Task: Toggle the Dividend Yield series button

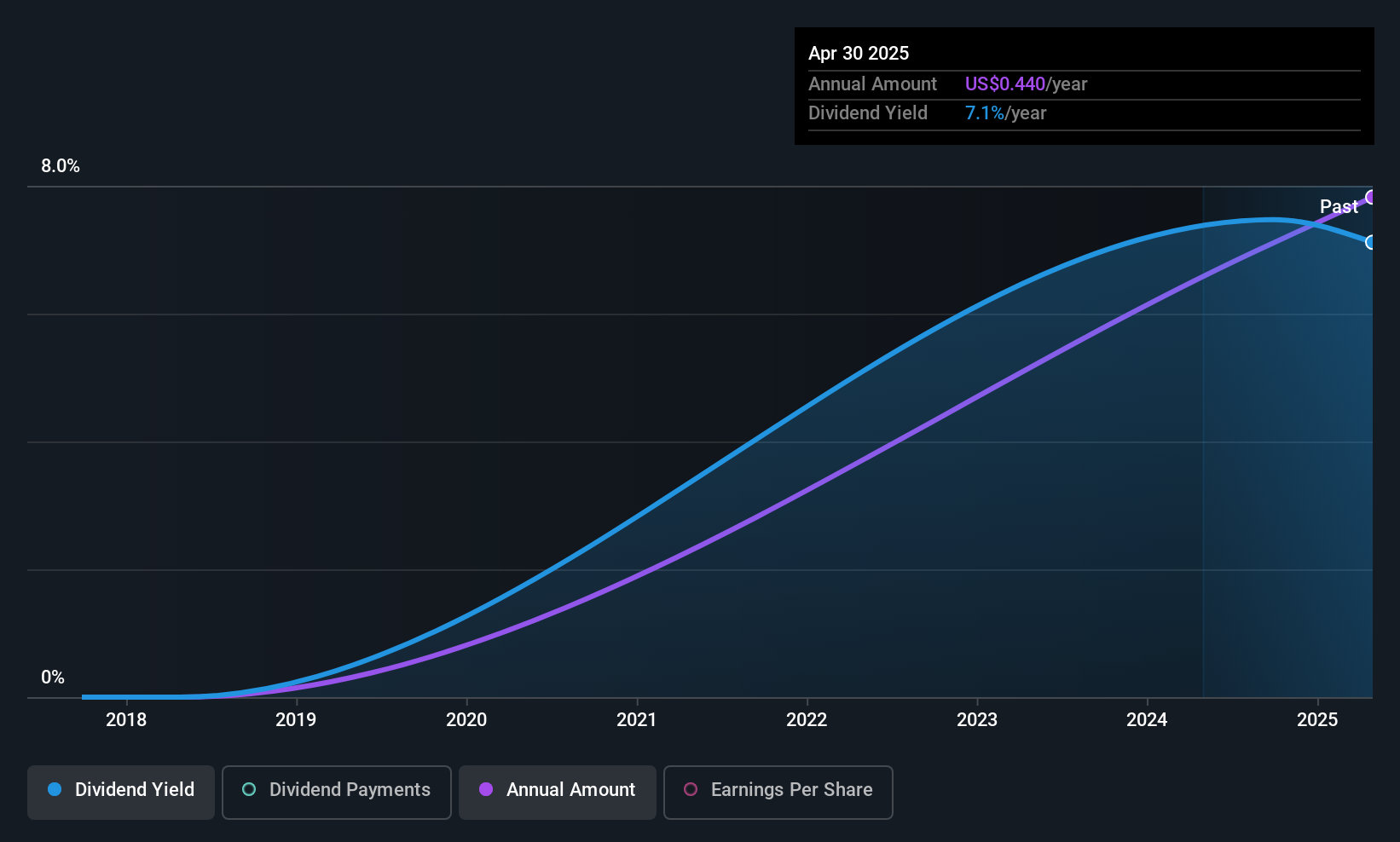Action: tap(121, 792)
